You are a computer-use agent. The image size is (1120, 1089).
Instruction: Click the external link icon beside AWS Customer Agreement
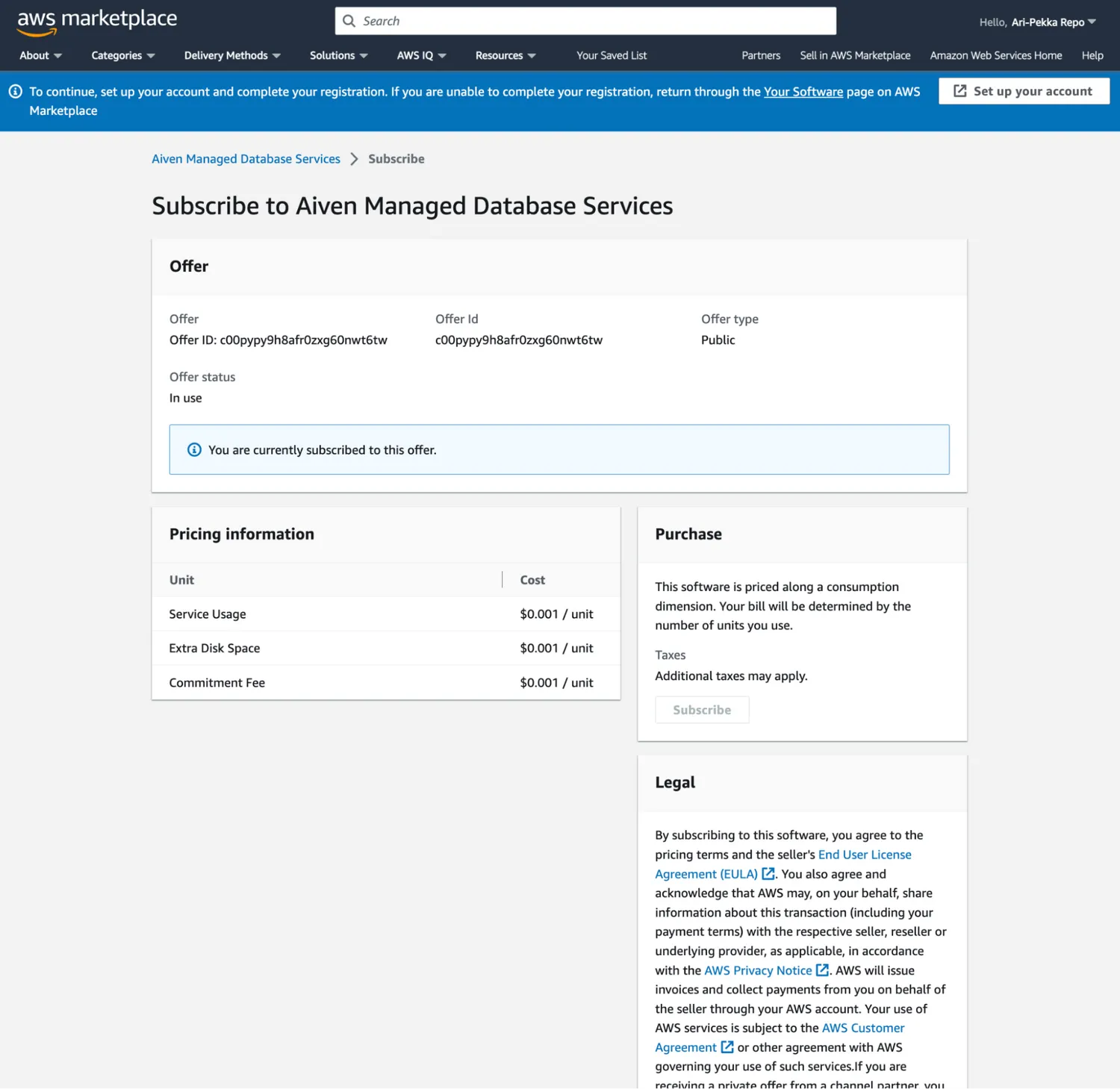point(727,1046)
